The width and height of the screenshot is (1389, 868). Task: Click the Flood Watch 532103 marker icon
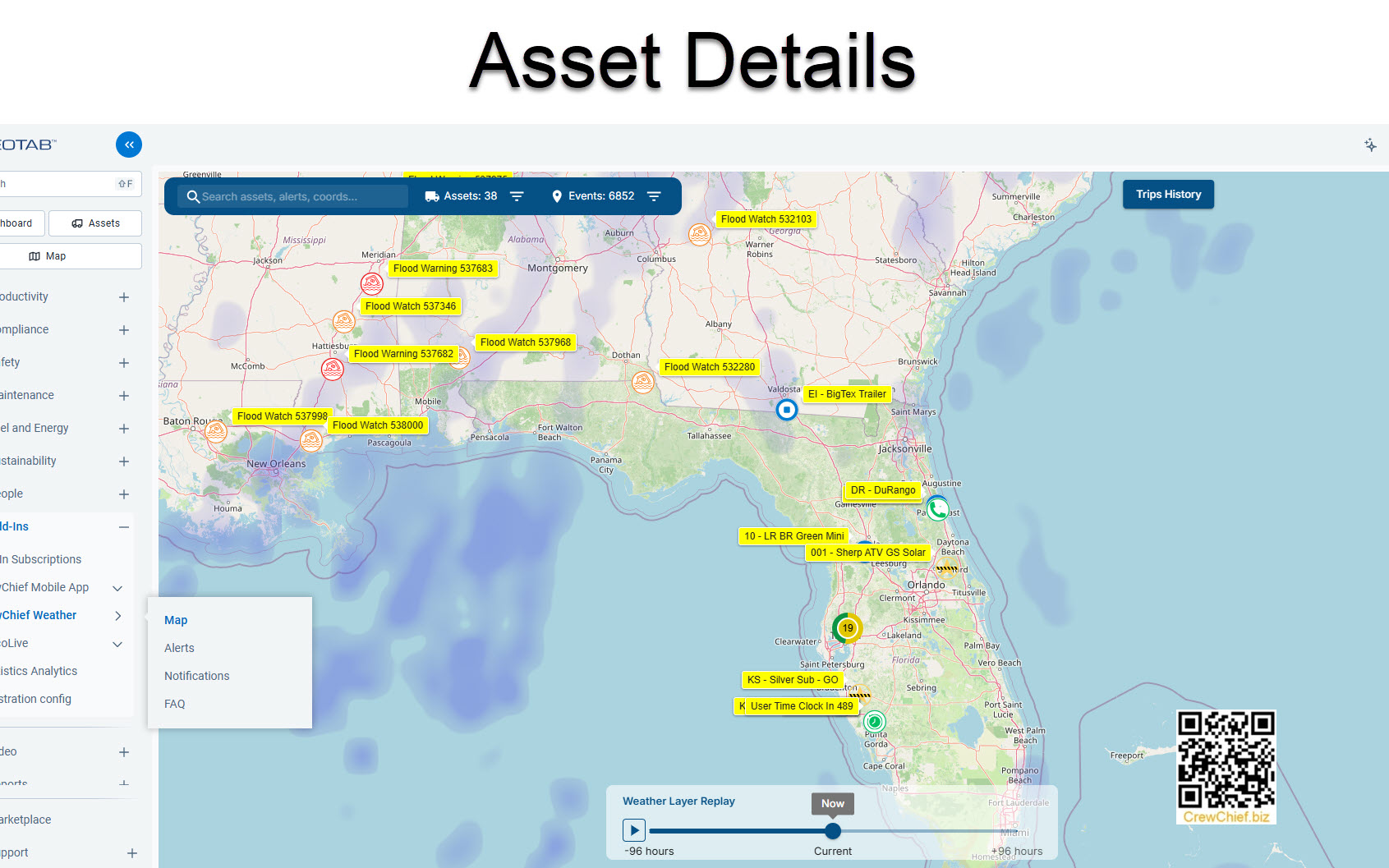click(x=700, y=235)
